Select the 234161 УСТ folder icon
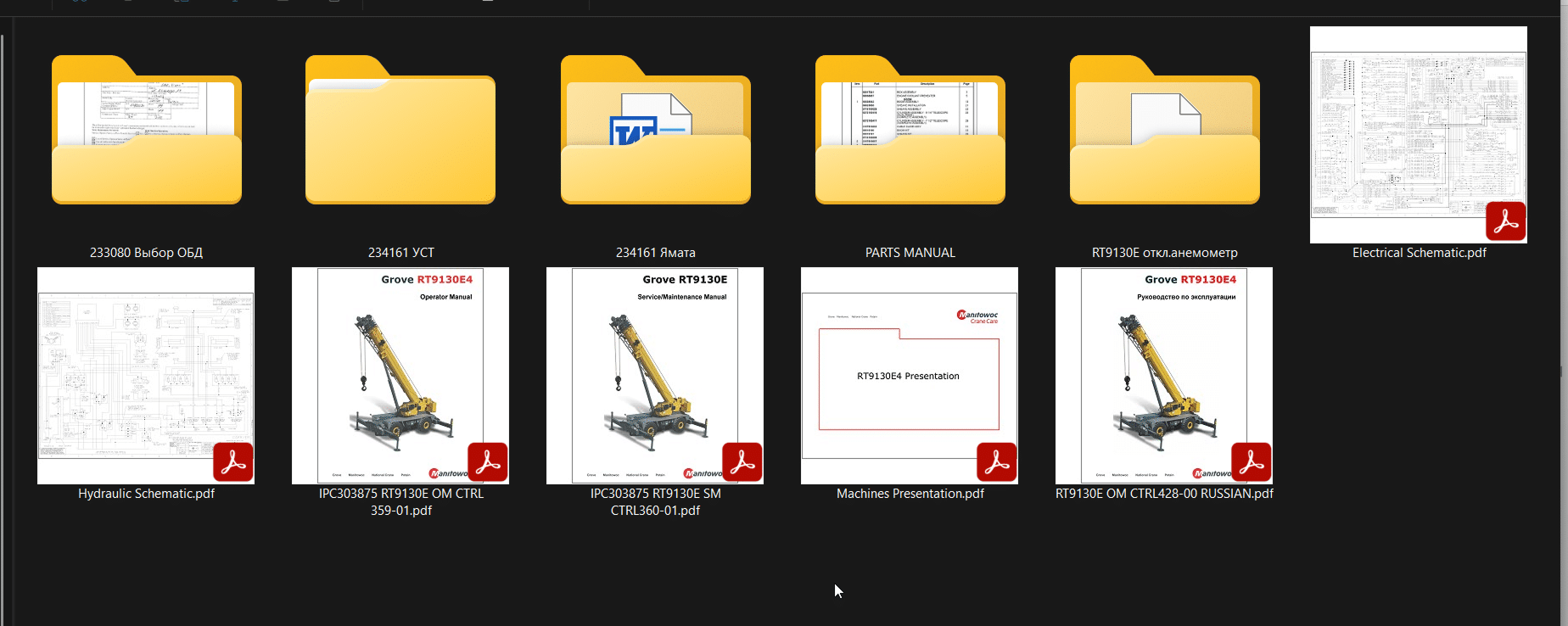This screenshot has width=1568, height=626. tap(400, 130)
